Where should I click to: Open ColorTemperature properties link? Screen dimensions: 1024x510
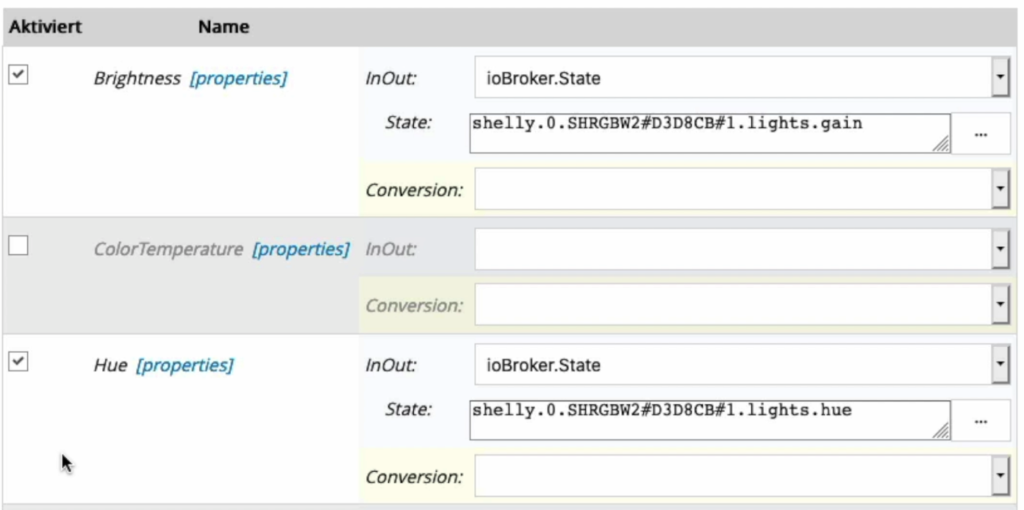(300, 249)
